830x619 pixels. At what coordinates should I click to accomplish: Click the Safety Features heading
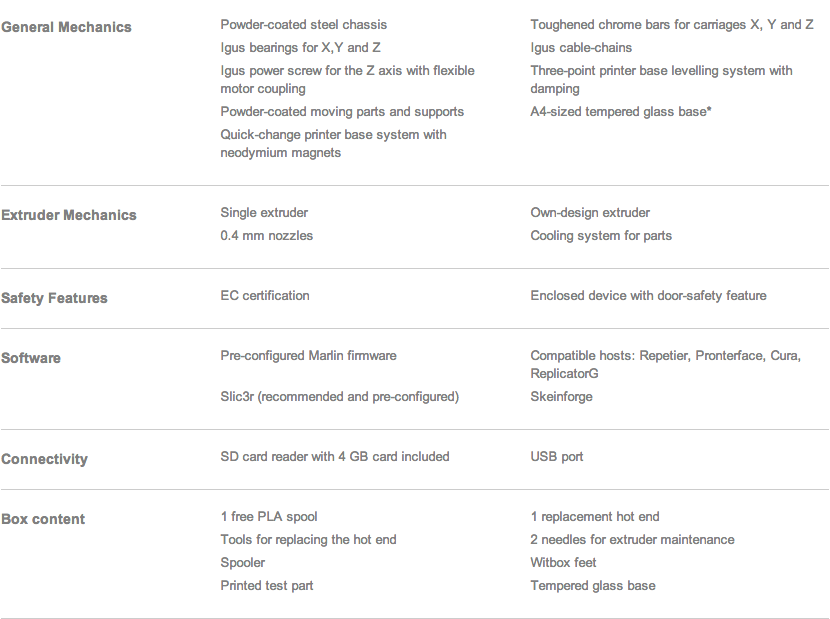coord(54,298)
